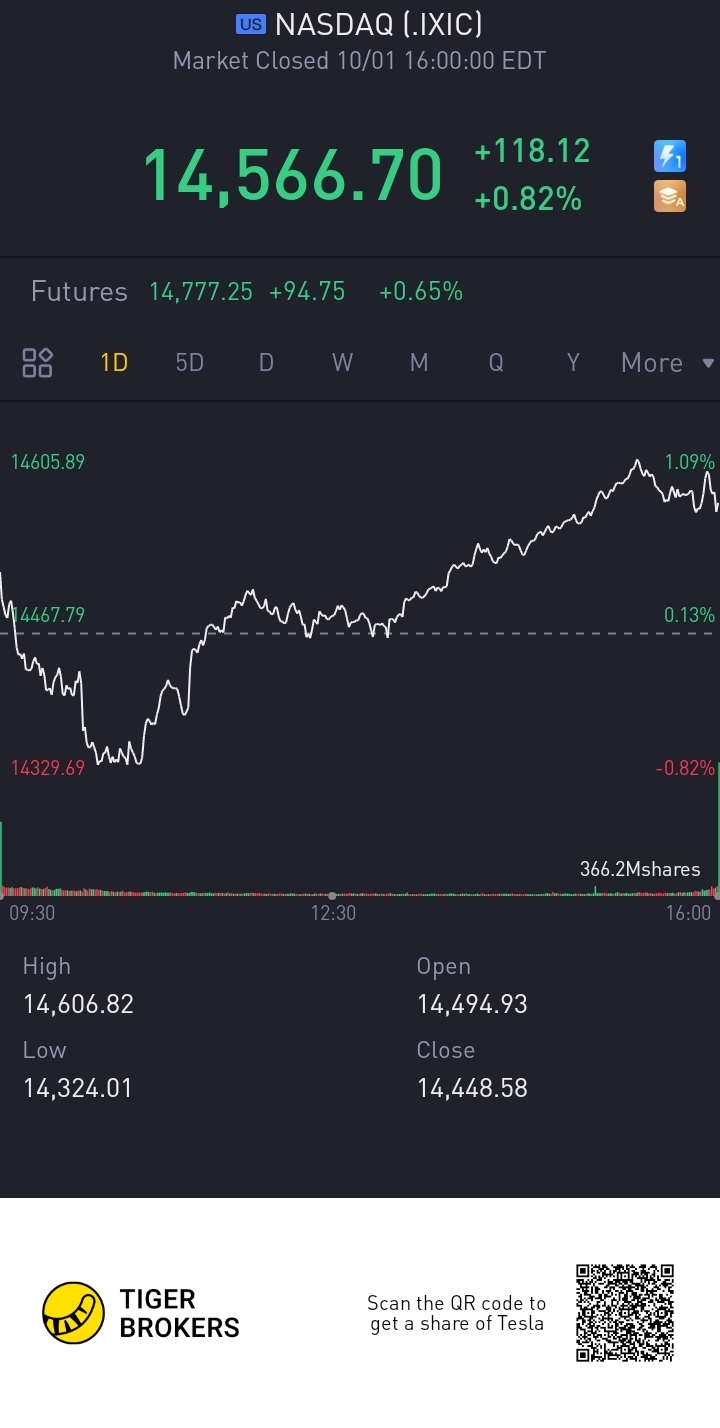720x1428 pixels.
Task: Tap the 366.2Mshares volume label
Action: click(640, 869)
